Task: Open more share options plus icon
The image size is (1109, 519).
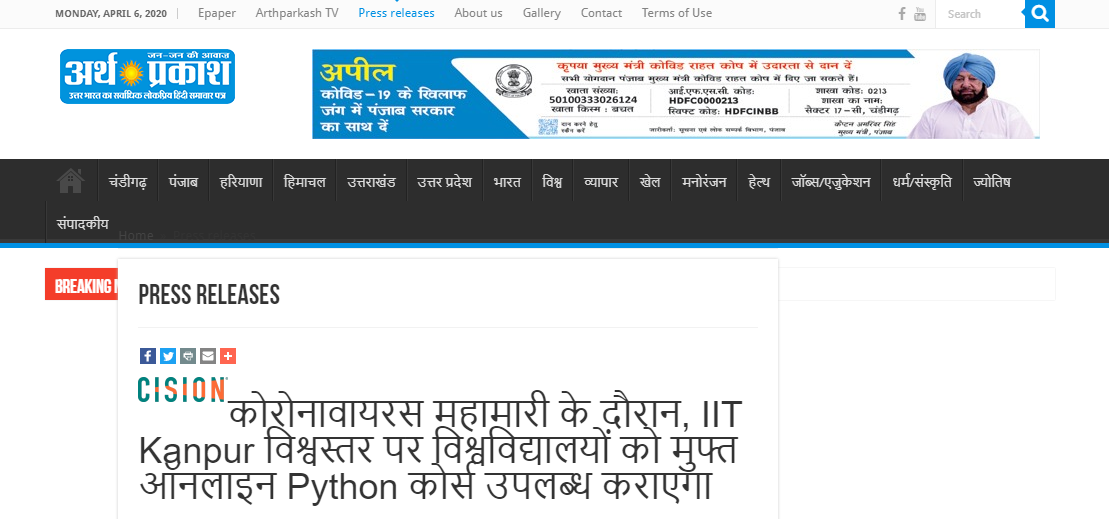Action: click(x=227, y=356)
